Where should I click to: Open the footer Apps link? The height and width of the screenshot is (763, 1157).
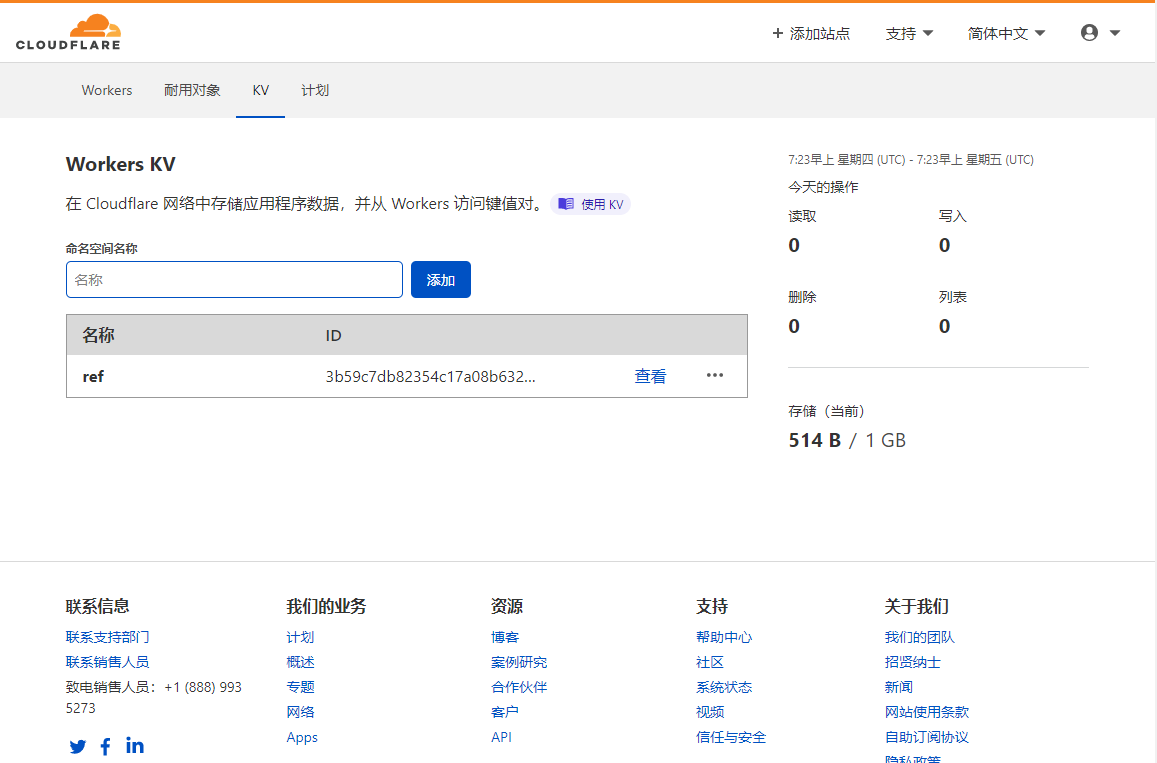[x=302, y=737]
